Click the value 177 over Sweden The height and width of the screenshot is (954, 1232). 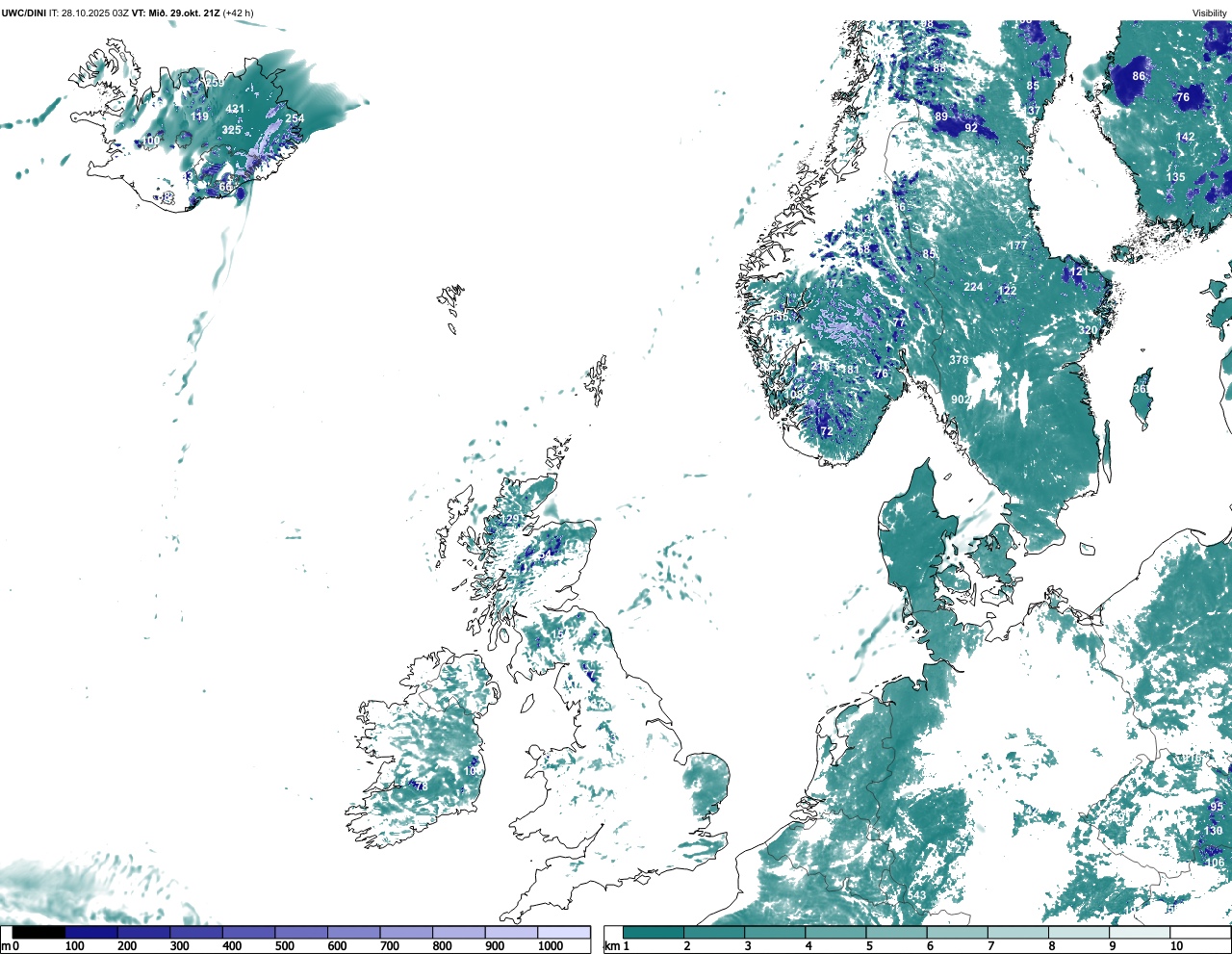click(1017, 246)
